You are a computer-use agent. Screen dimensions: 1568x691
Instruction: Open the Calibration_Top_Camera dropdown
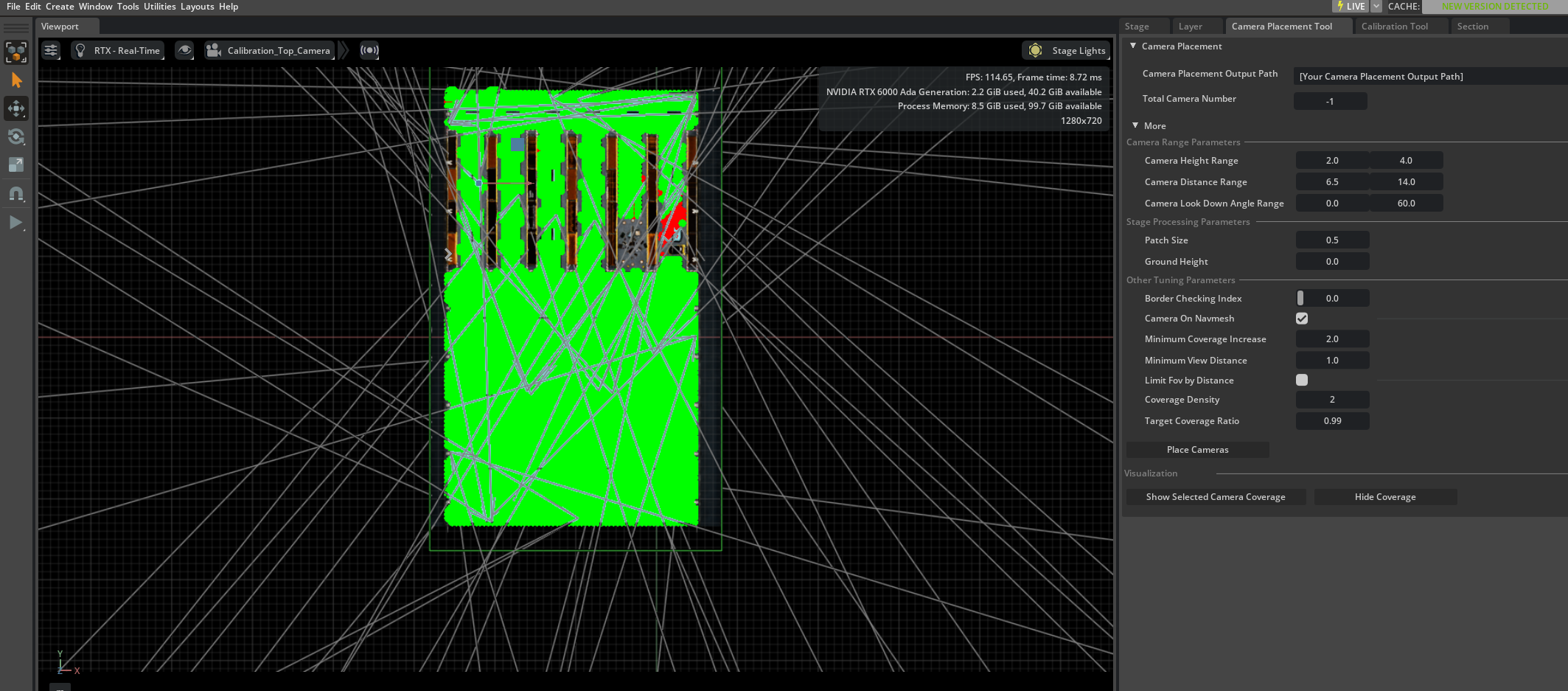click(270, 50)
